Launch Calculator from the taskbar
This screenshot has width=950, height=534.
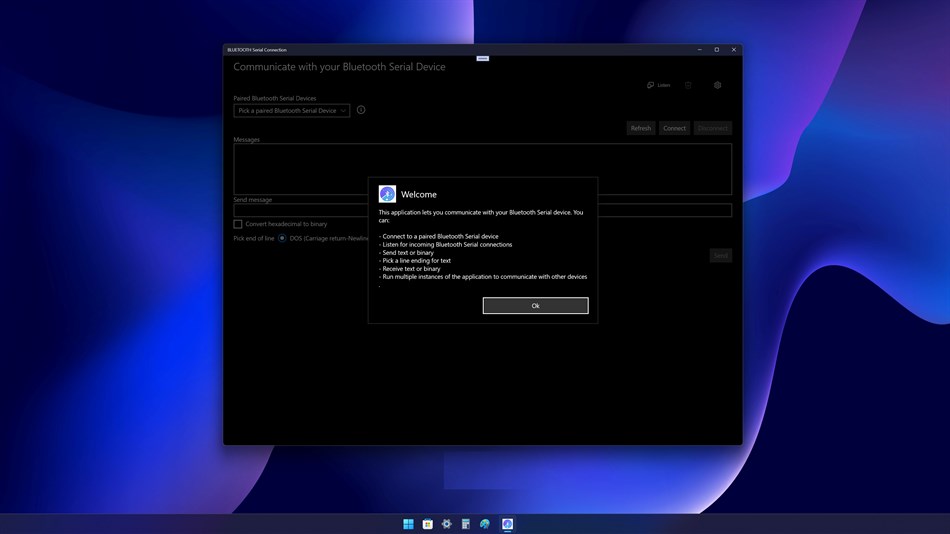coord(466,524)
